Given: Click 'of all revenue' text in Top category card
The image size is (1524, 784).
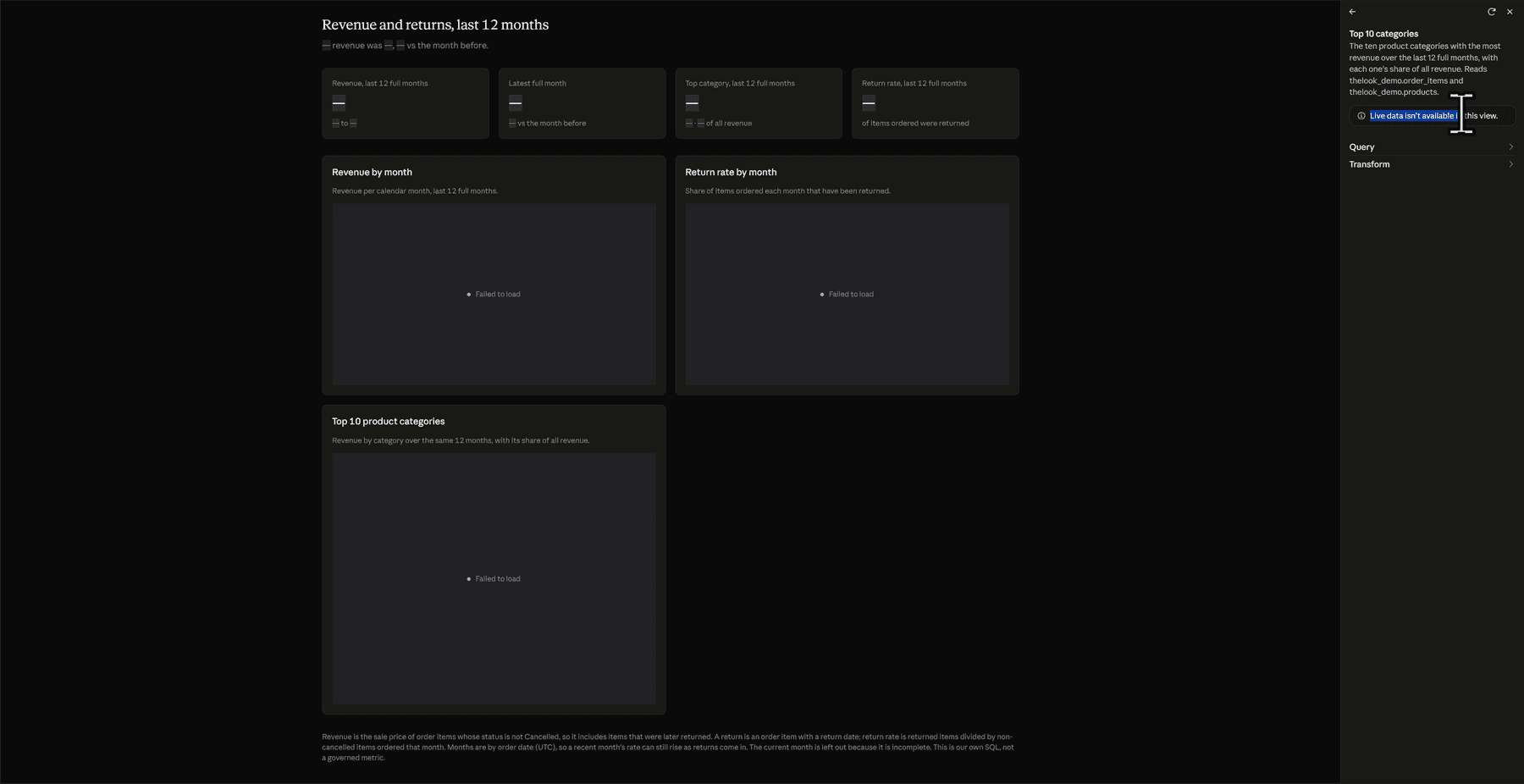Looking at the screenshot, I should click(x=729, y=124).
